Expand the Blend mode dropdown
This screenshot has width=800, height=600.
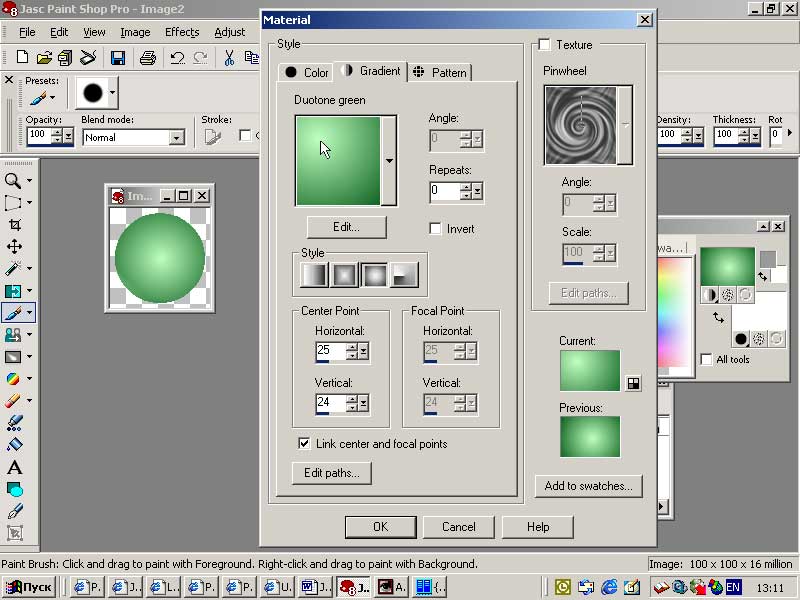coord(176,137)
